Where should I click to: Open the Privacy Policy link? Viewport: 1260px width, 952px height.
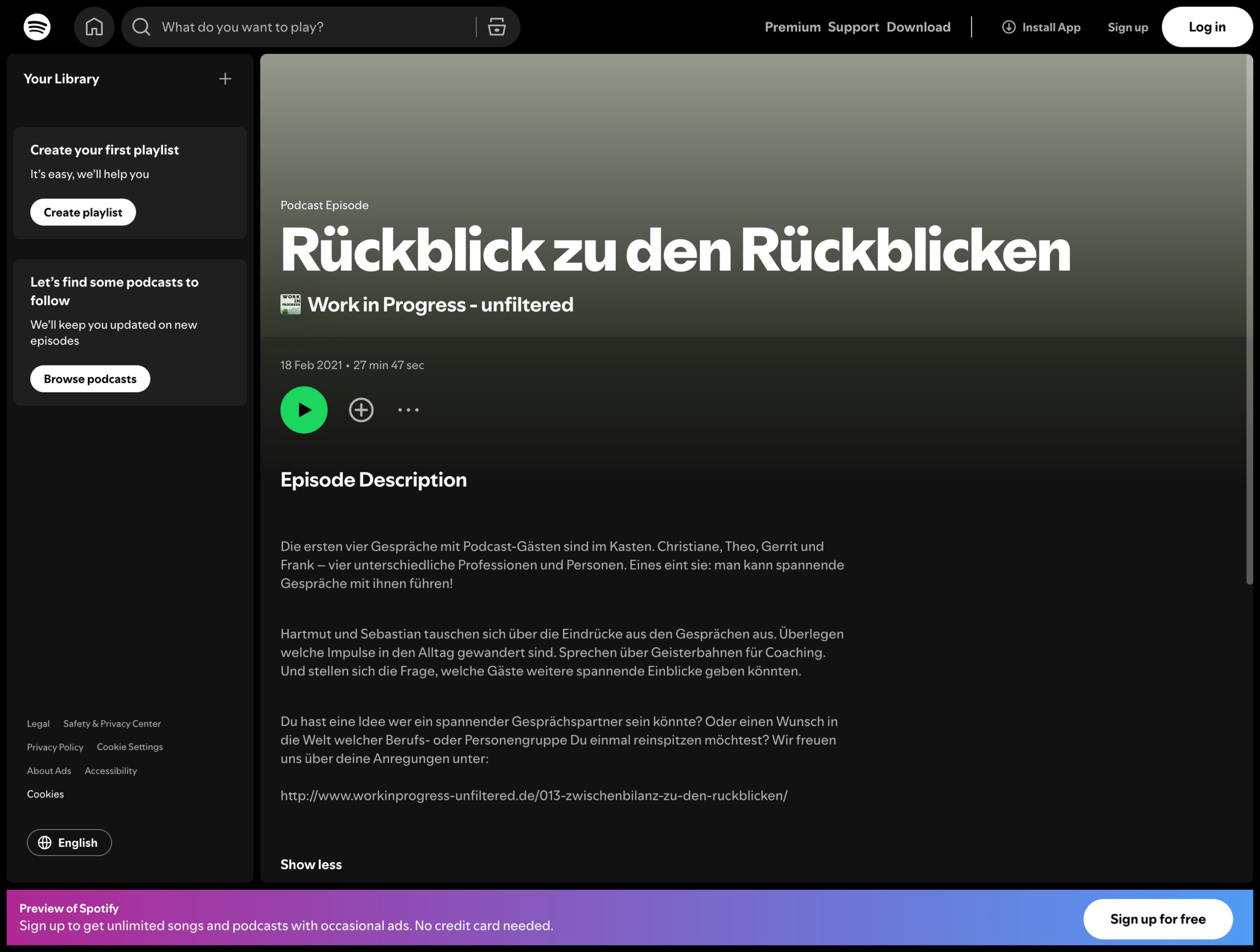click(55, 747)
